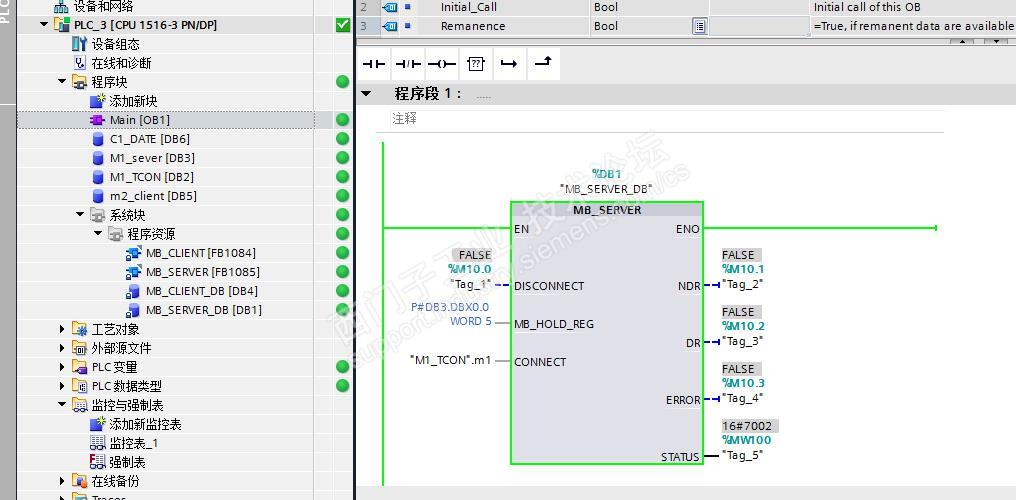Image resolution: width=1016 pixels, height=500 pixels.
Task: Open 在线和诊断
Action: (x=121, y=63)
